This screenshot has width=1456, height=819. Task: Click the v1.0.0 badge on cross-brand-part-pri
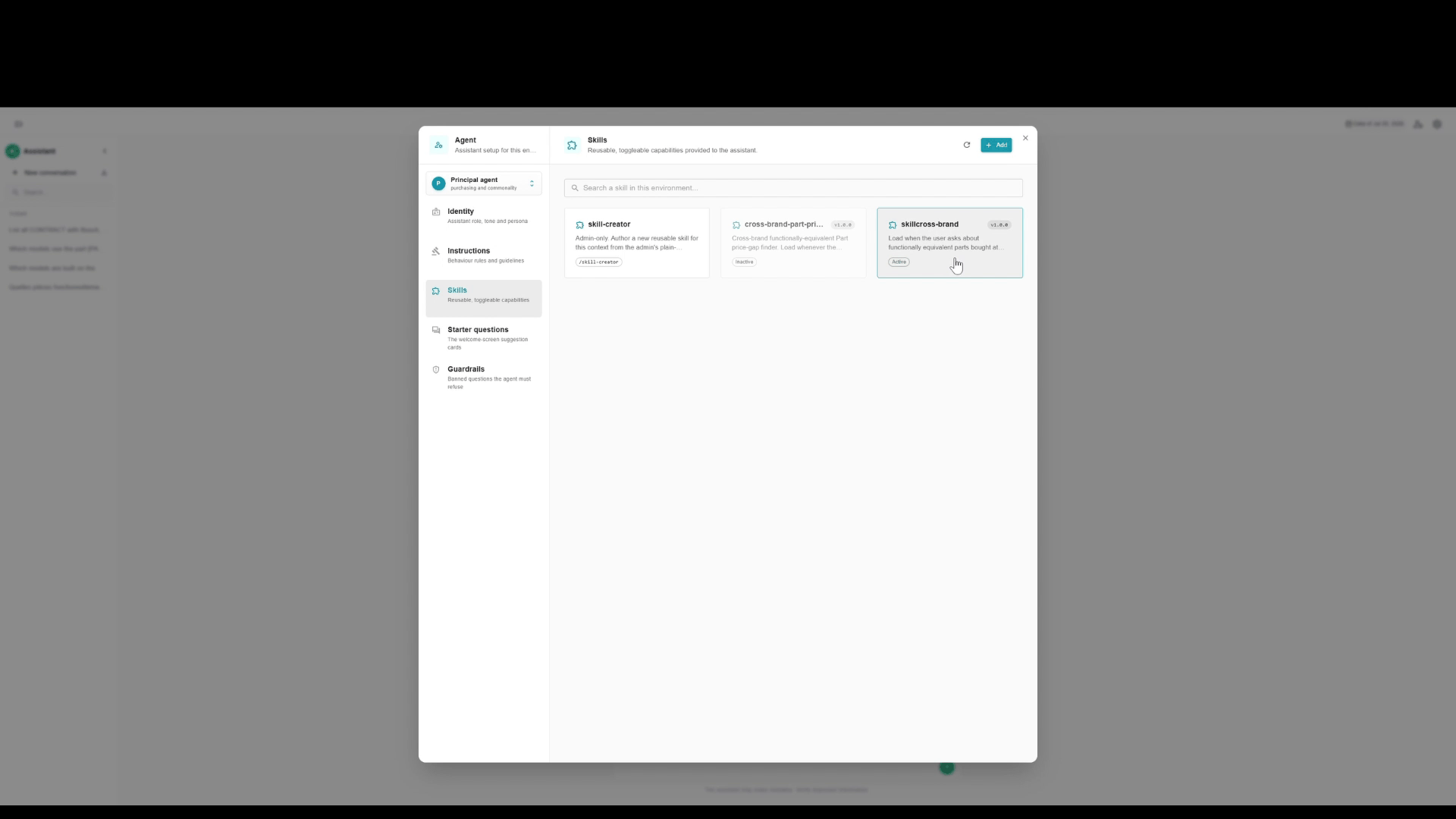coord(843,225)
